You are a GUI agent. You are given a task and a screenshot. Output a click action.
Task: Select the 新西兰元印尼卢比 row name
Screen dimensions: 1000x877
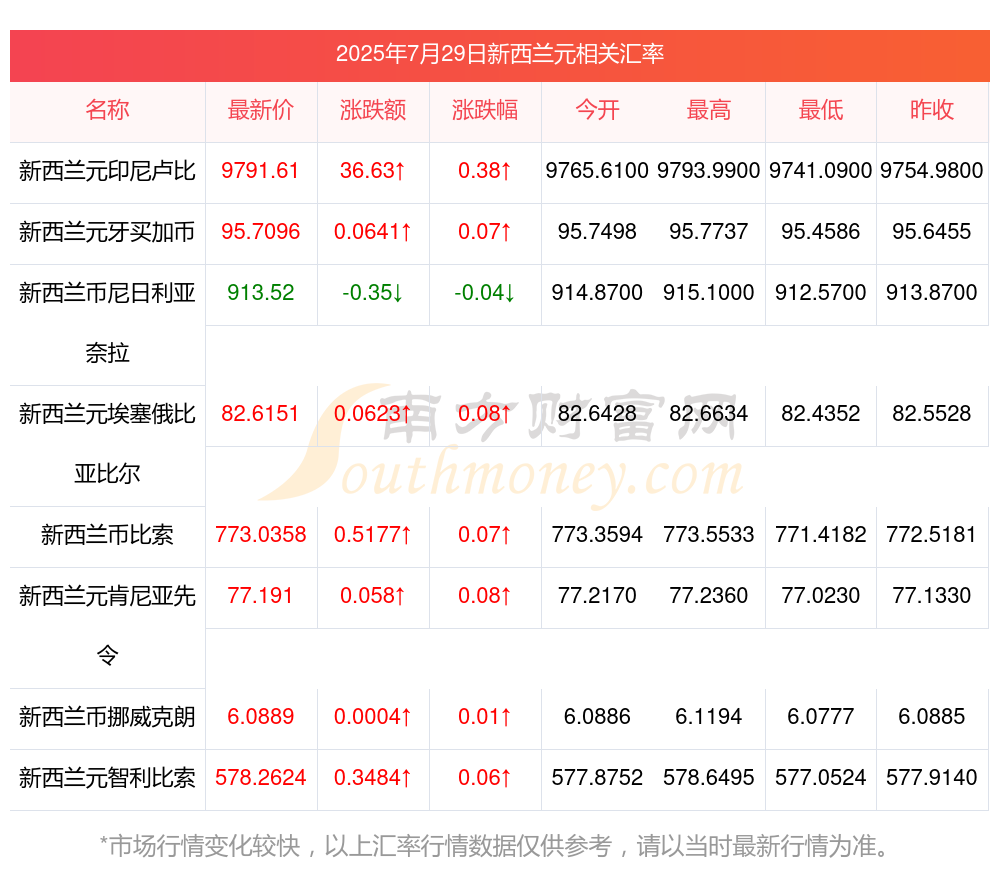107,171
